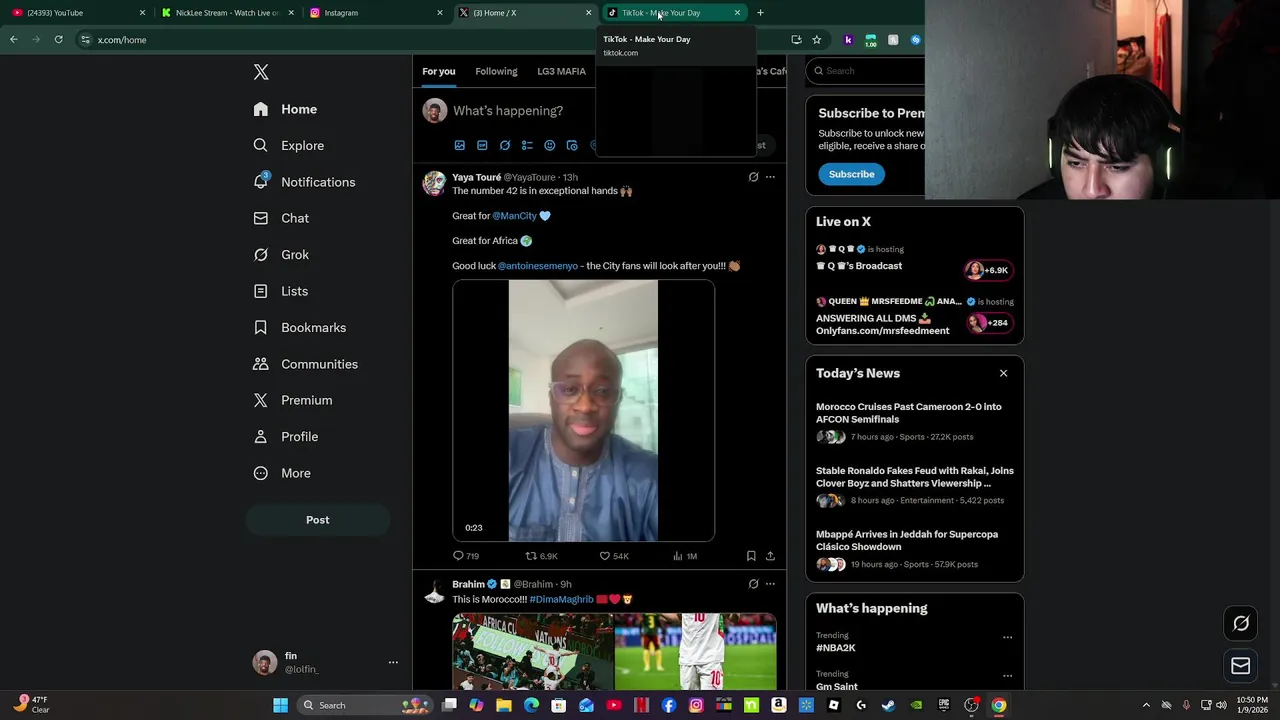Open Steam from the taskbar
Screen dimensions: 1280x720
(x=888, y=705)
